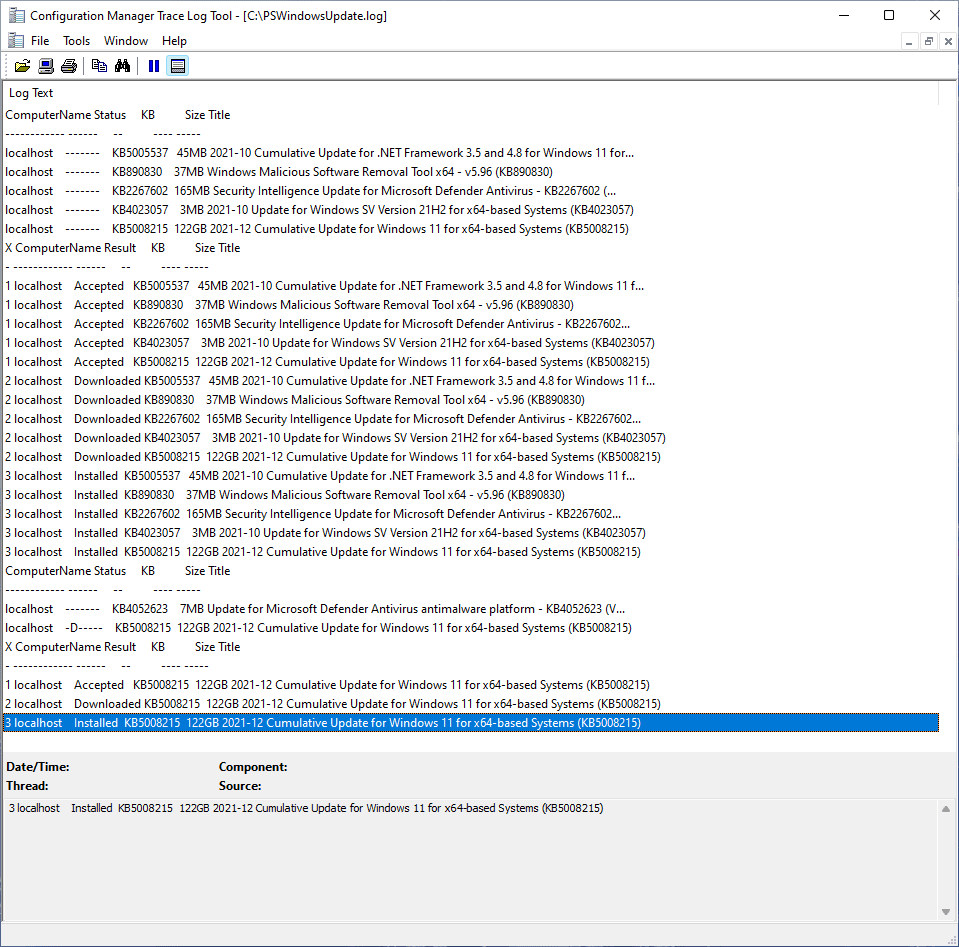Close the Trace Log Tool window
This screenshot has width=959, height=947.
click(x=935, y=15)
